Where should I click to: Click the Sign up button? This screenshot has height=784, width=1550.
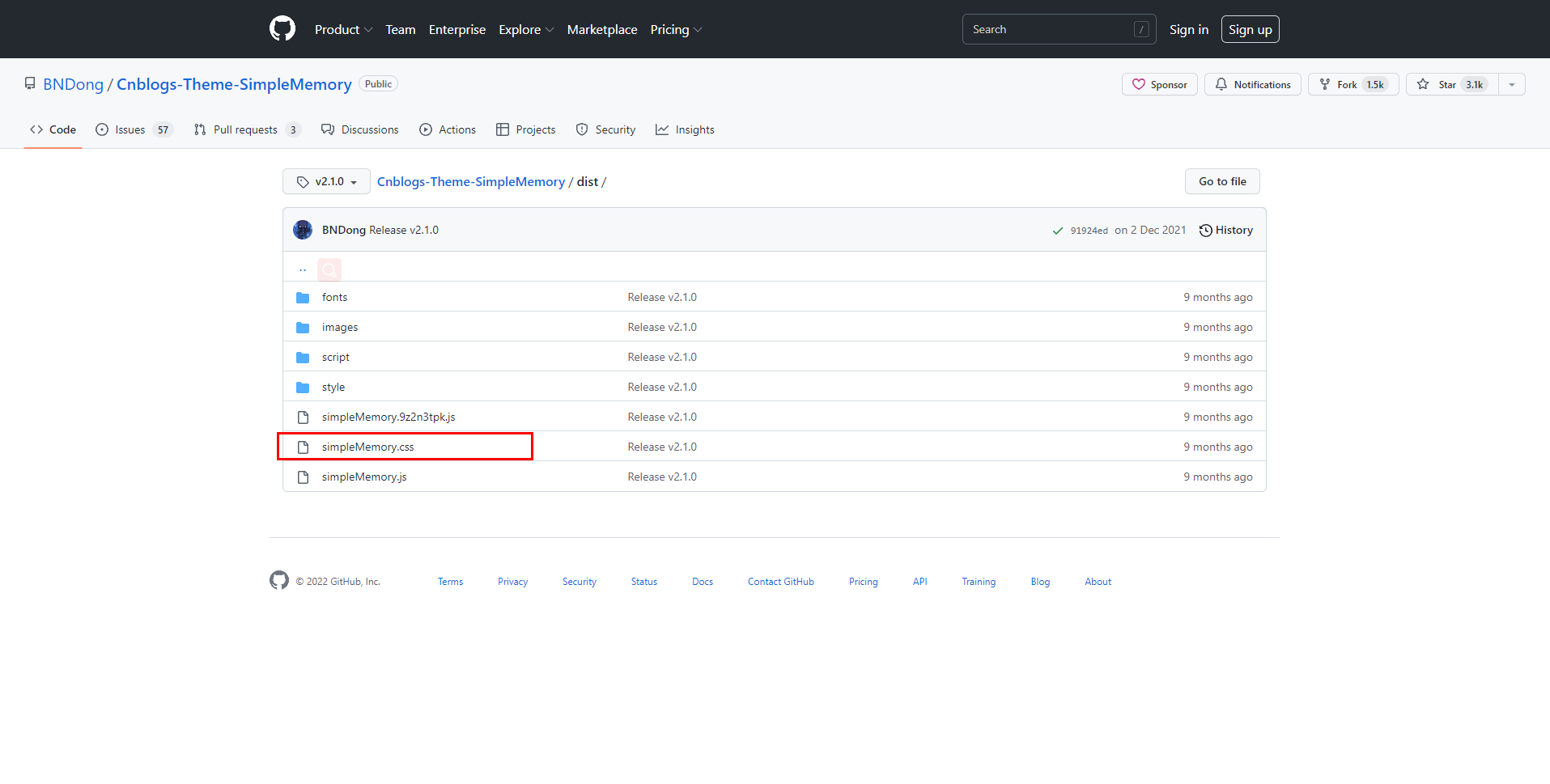1251,29
